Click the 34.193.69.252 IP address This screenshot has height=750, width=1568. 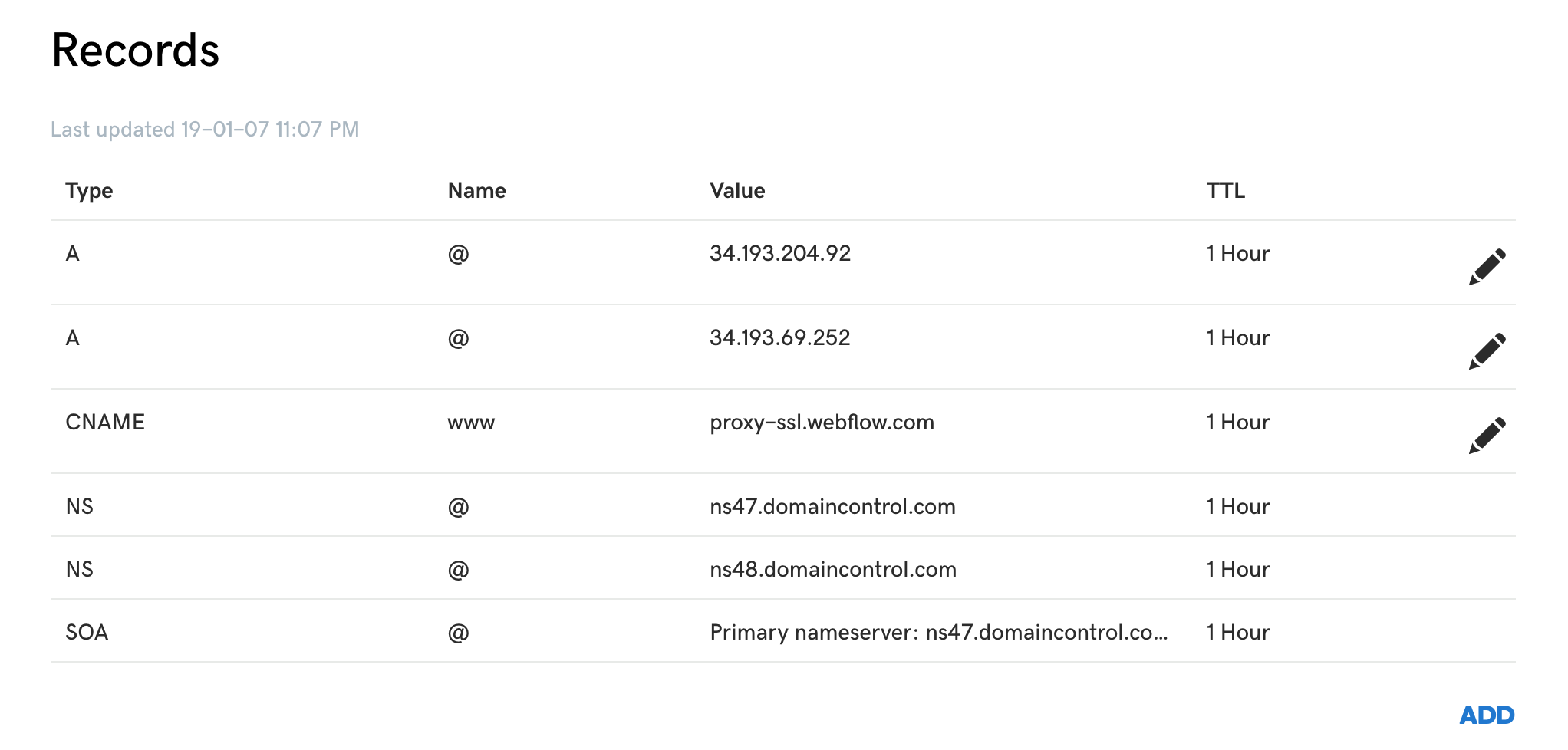[779, 338]
